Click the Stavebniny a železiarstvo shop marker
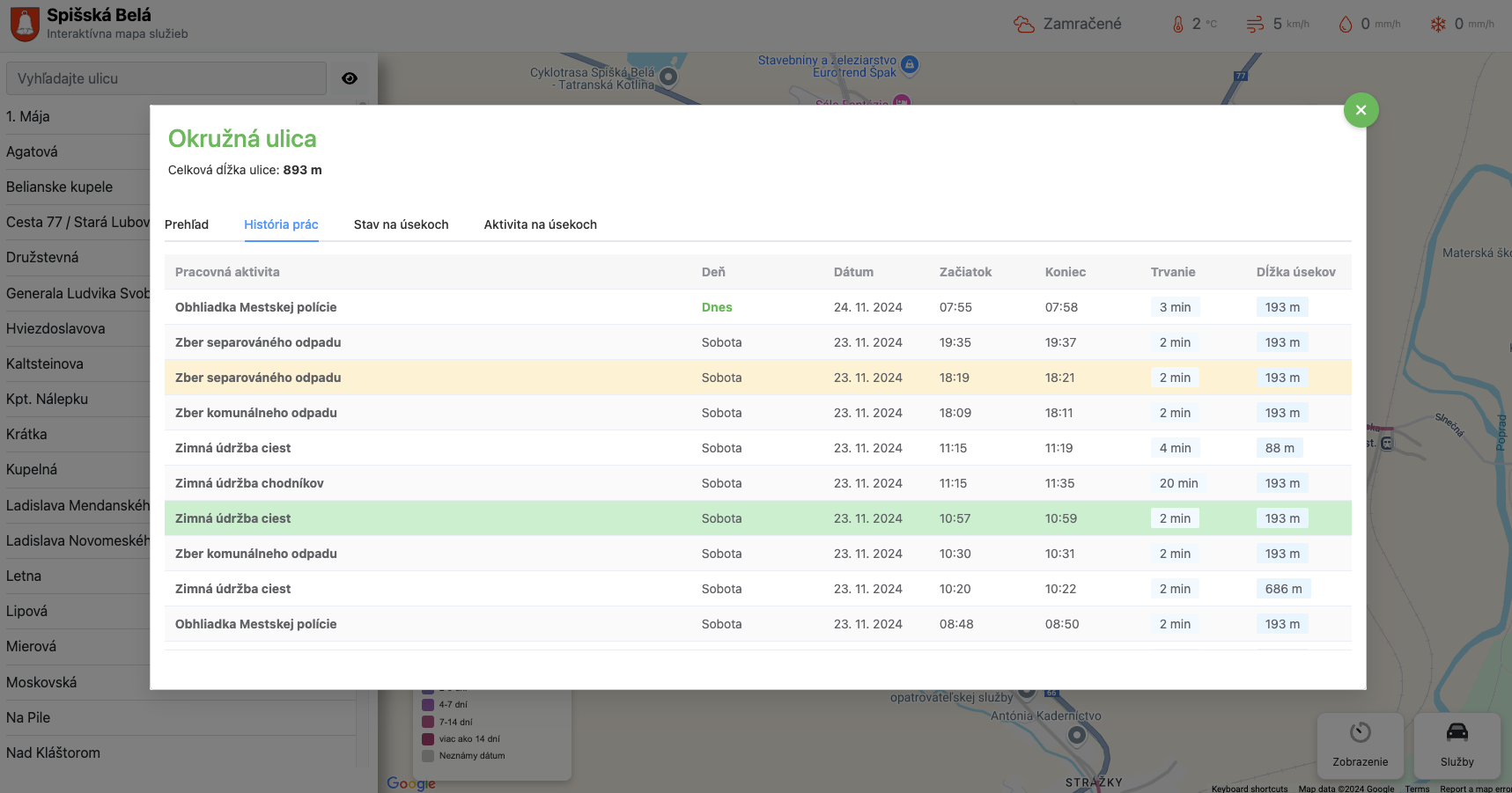1512x793 pixels. point(911,64)
